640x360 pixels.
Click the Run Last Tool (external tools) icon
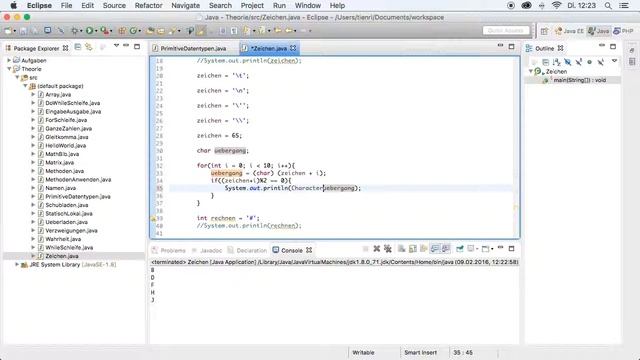[x=104, y=31]
